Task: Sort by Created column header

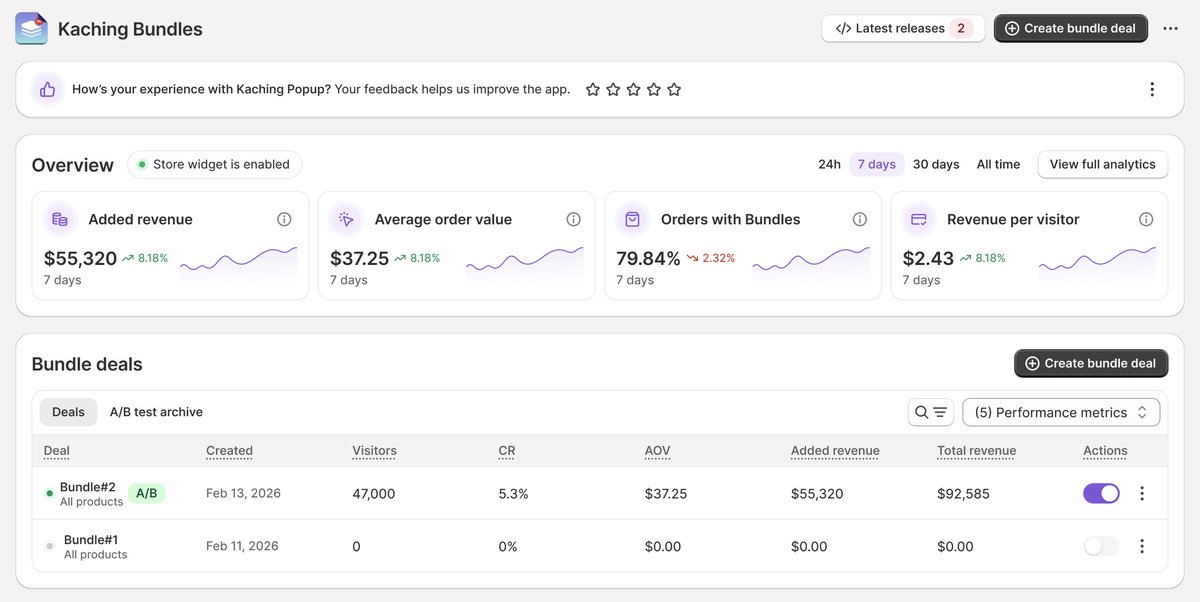Action: click(229, 451)
